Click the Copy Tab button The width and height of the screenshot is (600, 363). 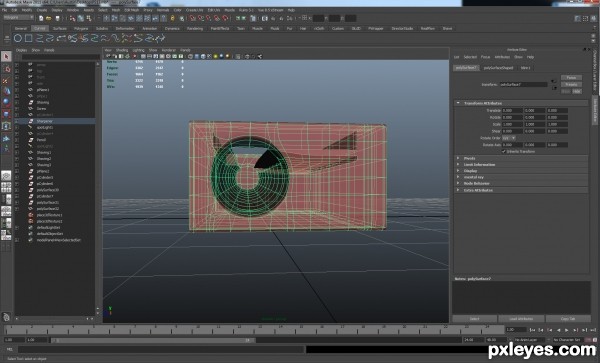[x=568, y=319]
